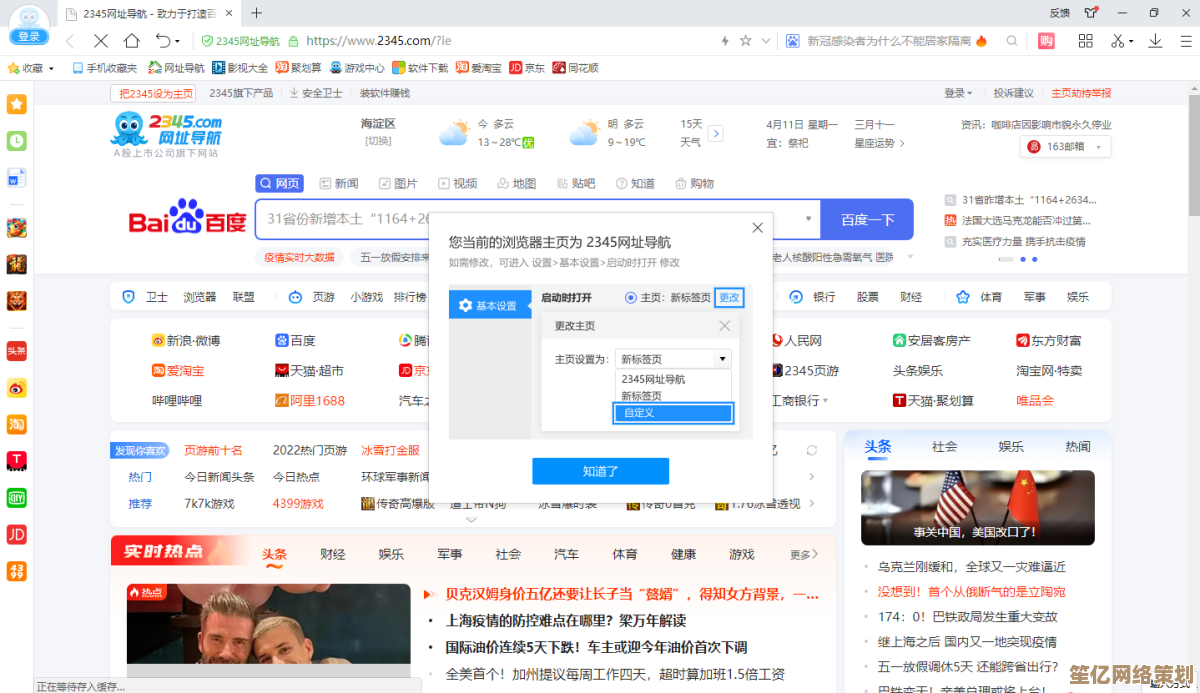Open the 主页设置为 dropdown
Screen dimensions: 1200x693
coord(673,358)
